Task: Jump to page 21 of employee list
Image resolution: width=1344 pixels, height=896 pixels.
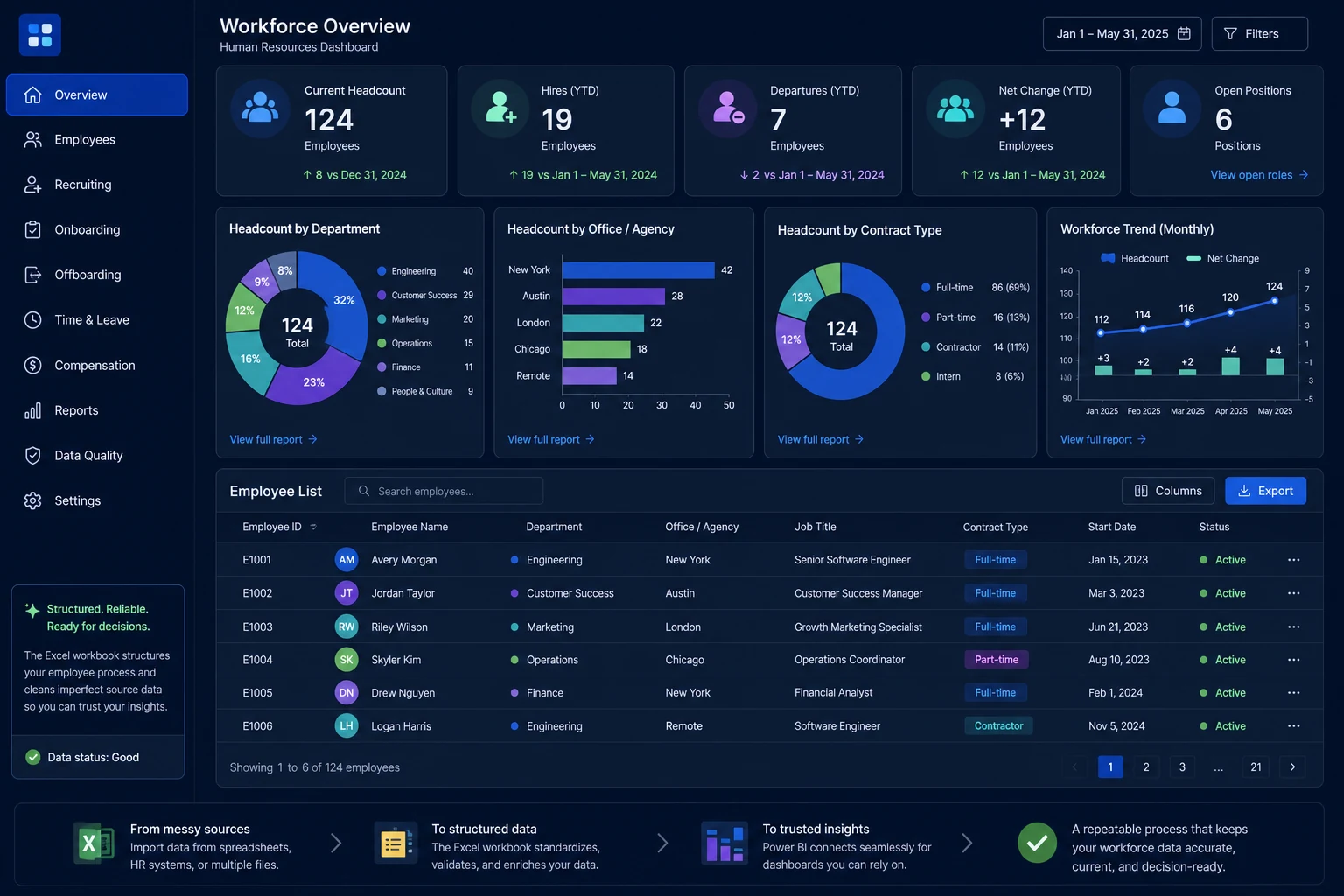Action: pos(1256,767)
